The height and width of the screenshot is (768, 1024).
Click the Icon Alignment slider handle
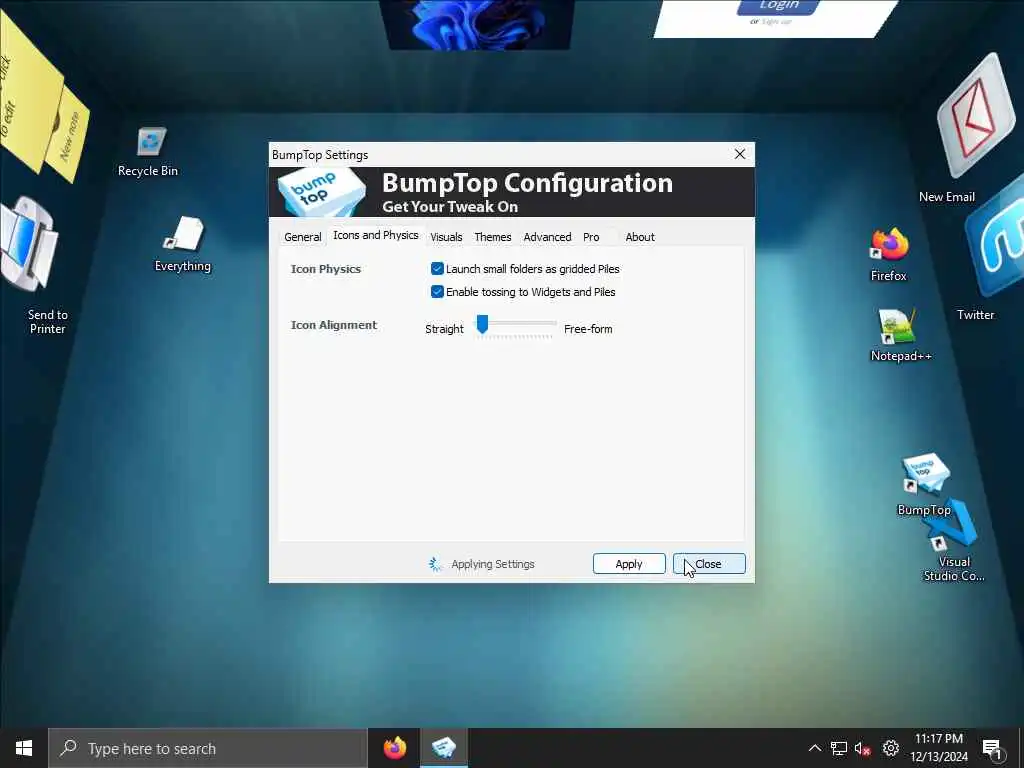click(x=482, y=324)
